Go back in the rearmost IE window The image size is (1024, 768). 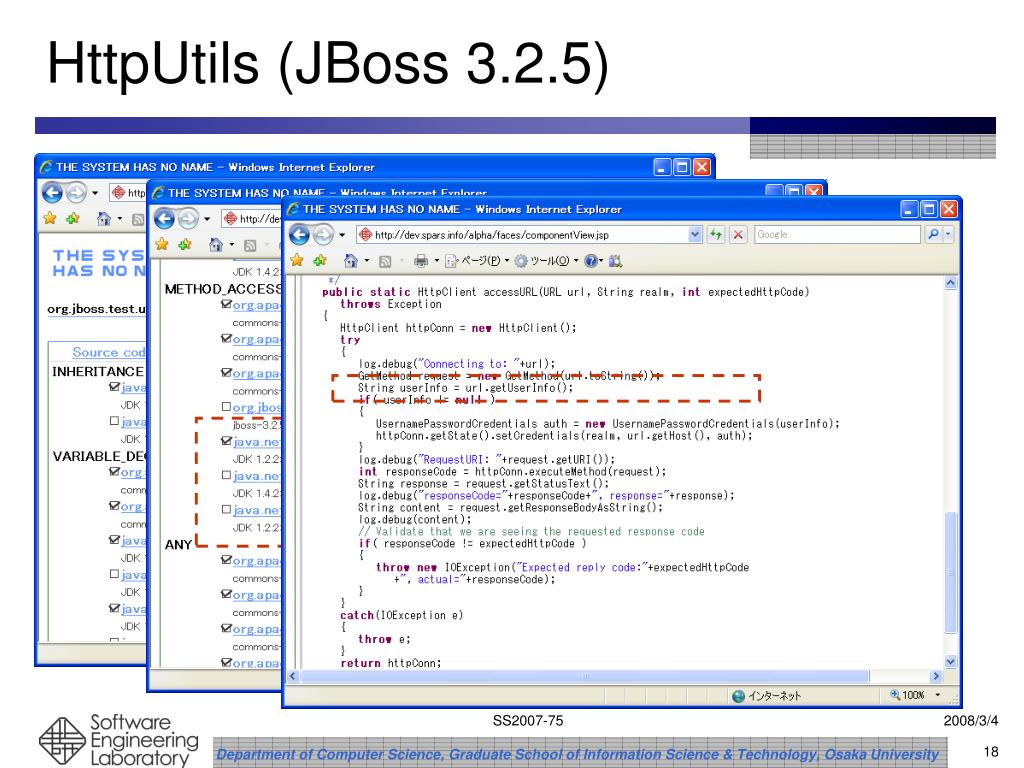(x=52, y=193)
